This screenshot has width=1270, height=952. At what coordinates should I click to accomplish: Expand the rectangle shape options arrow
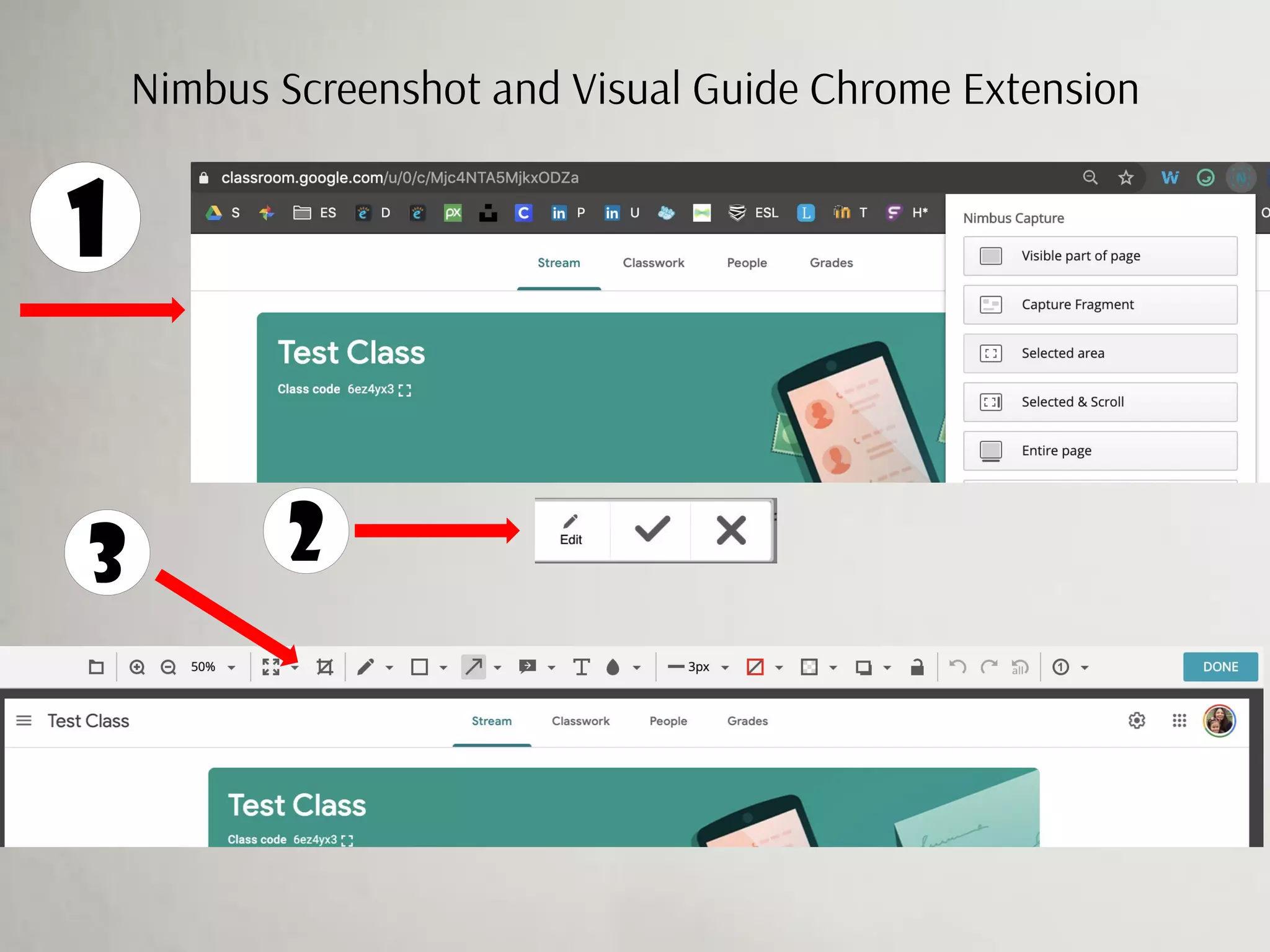443,668
